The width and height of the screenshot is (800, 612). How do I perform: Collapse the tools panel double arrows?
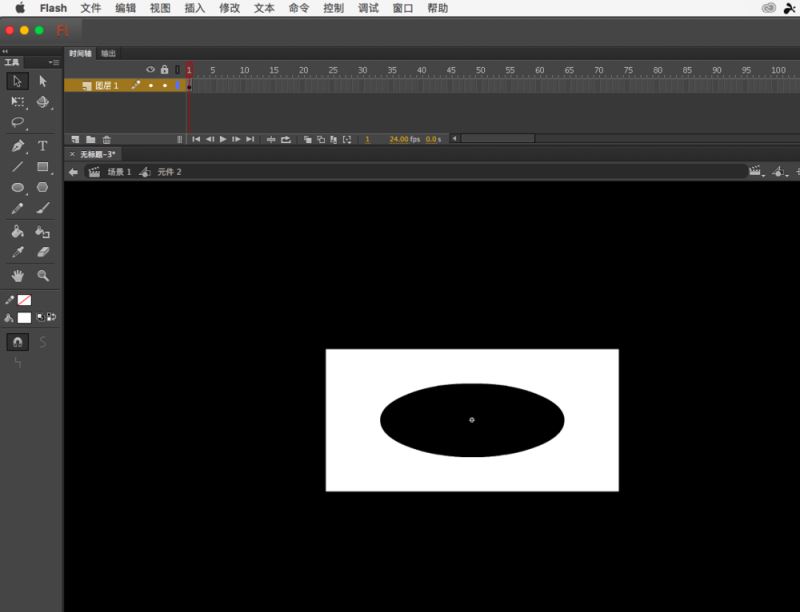(x=5, y=51)
